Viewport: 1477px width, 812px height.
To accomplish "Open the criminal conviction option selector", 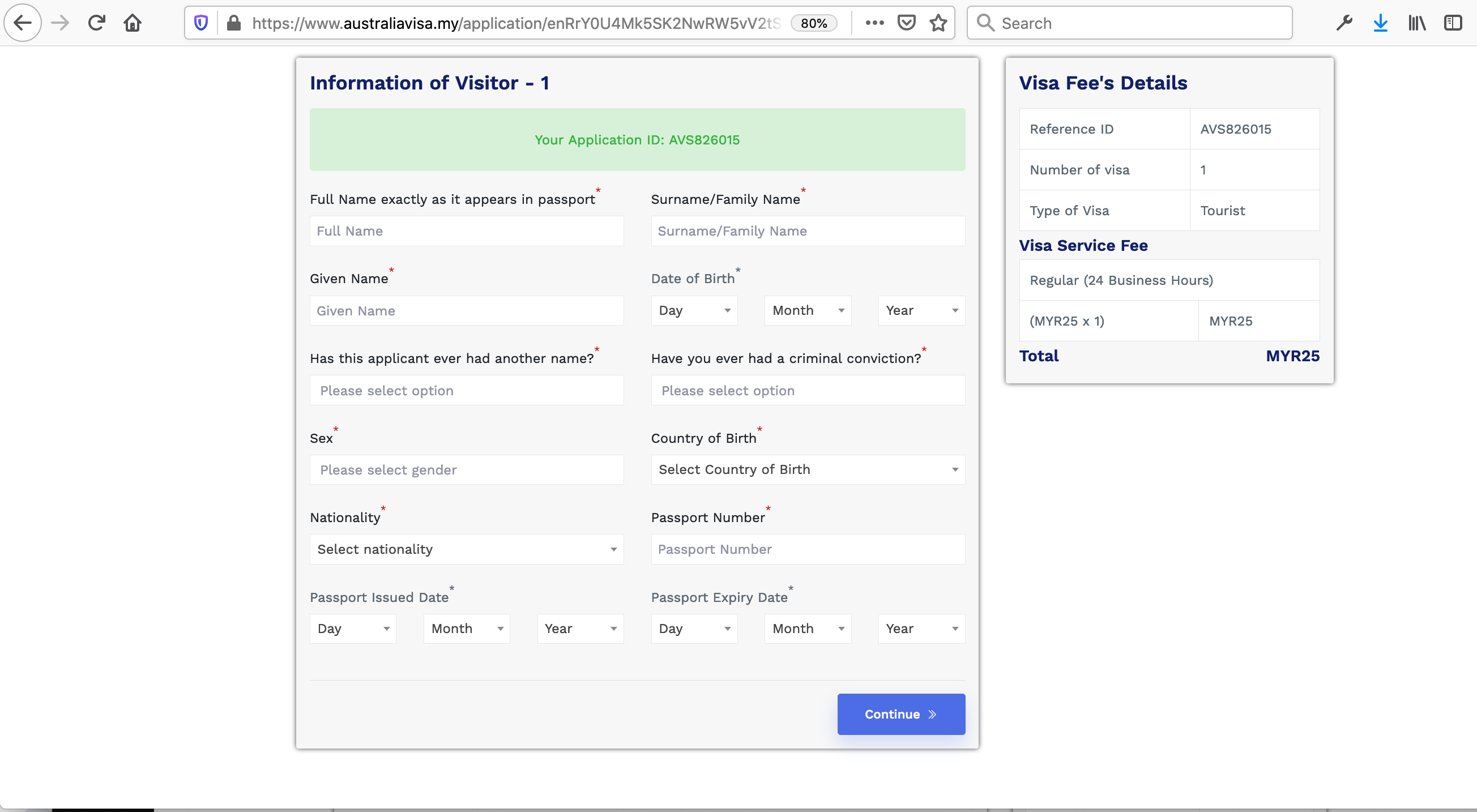I will coord(808,391).
